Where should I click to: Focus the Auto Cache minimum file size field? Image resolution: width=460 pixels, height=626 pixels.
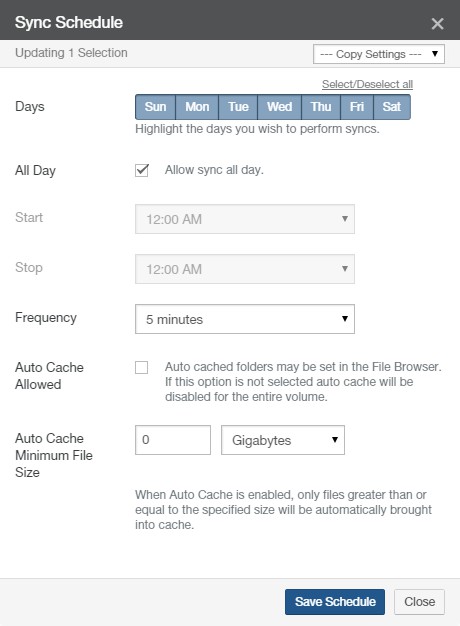point(173,440)
